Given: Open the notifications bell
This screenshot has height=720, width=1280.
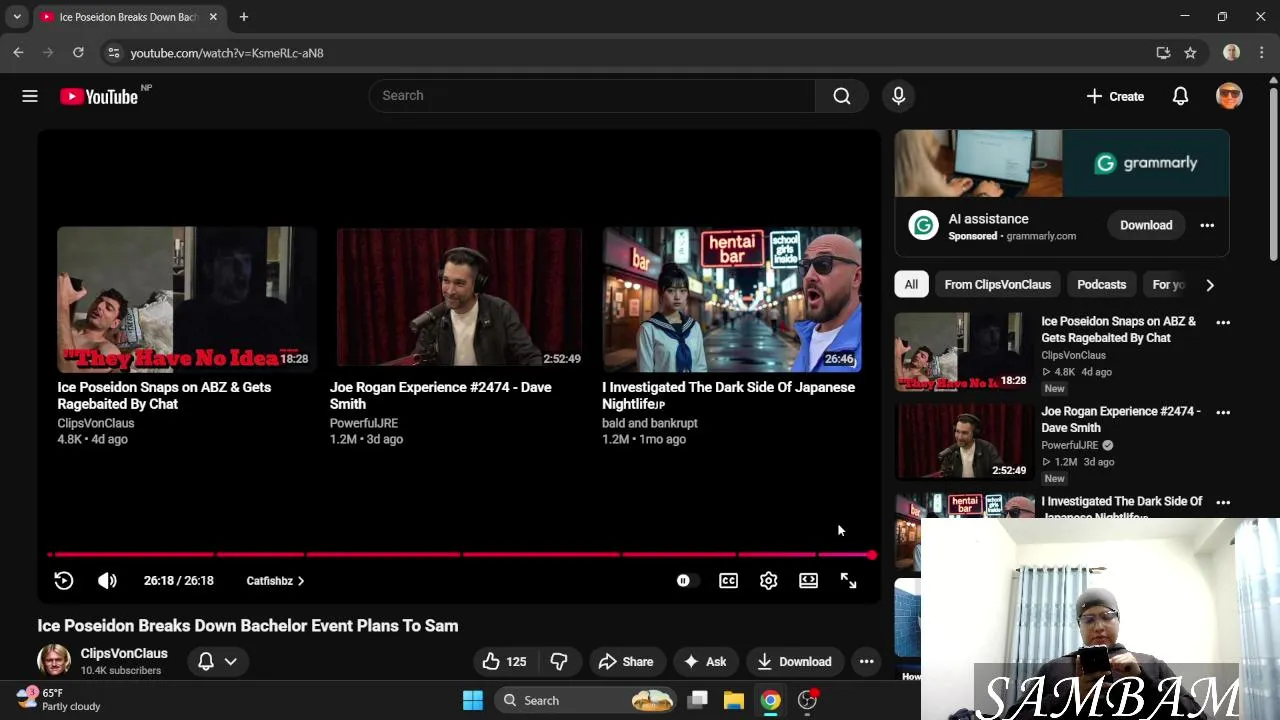Looking at the screenshot, I should [1180, 96].
